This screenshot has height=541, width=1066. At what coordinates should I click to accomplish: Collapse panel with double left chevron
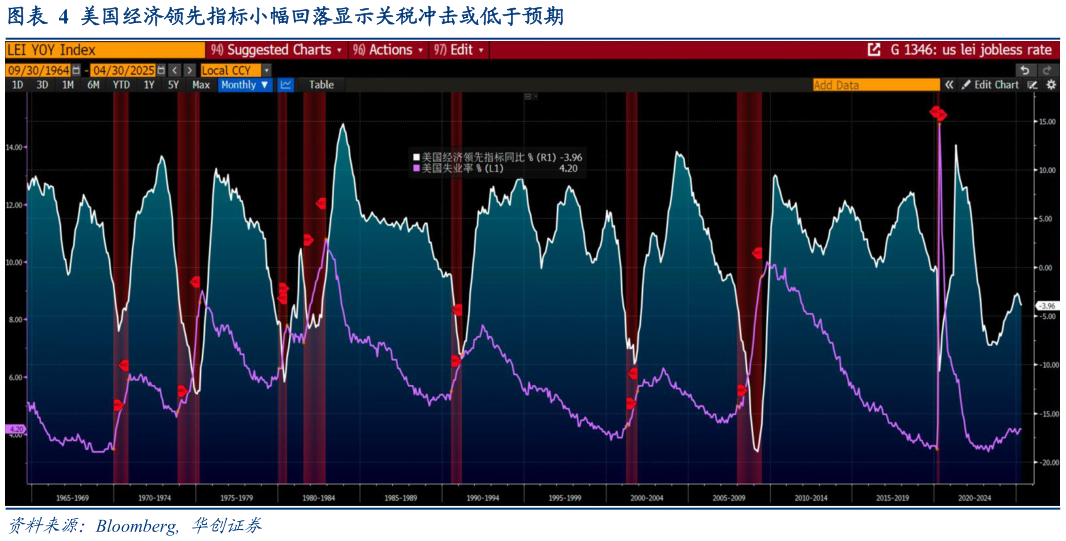(x=950, y=85)
